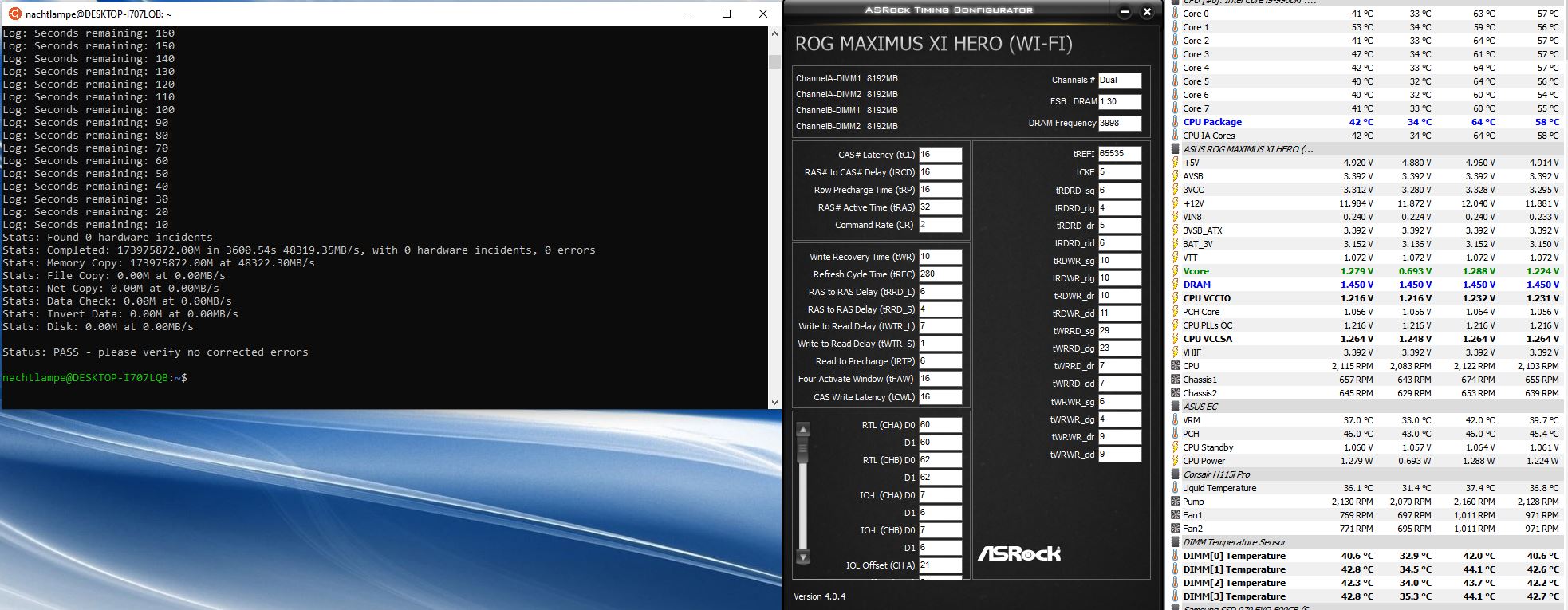Click the Channels # field showing Dual
1568x610 pixels.
tap(1120, 81)
